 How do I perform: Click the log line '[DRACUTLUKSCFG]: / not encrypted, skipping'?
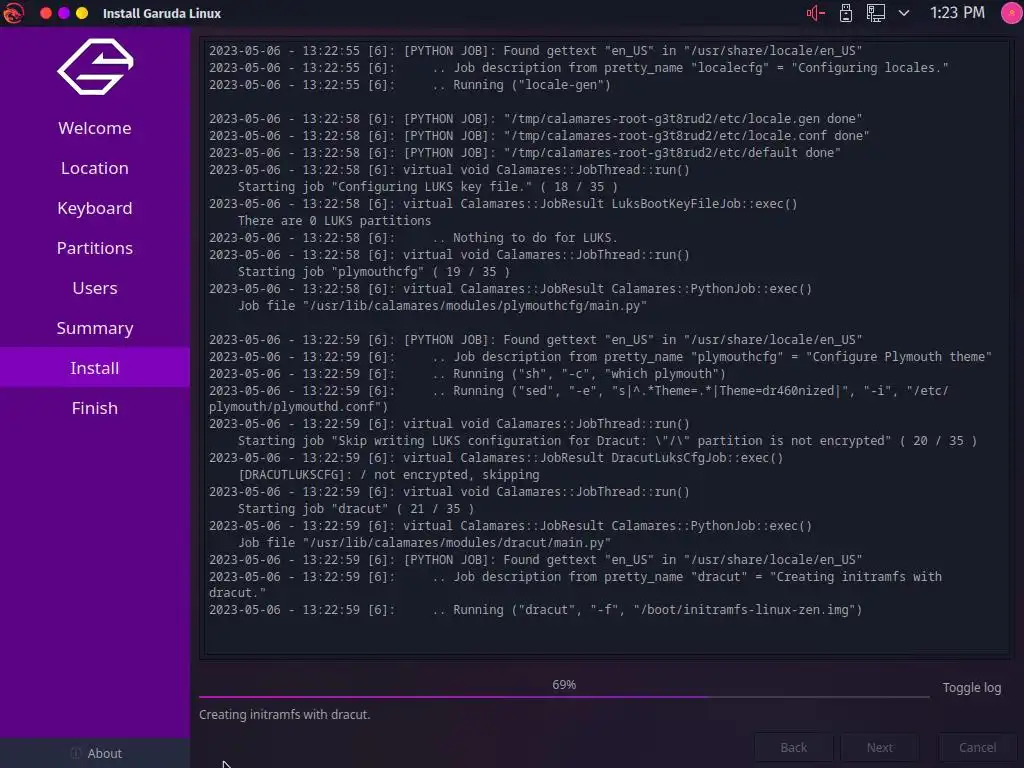tap(389, 475)
